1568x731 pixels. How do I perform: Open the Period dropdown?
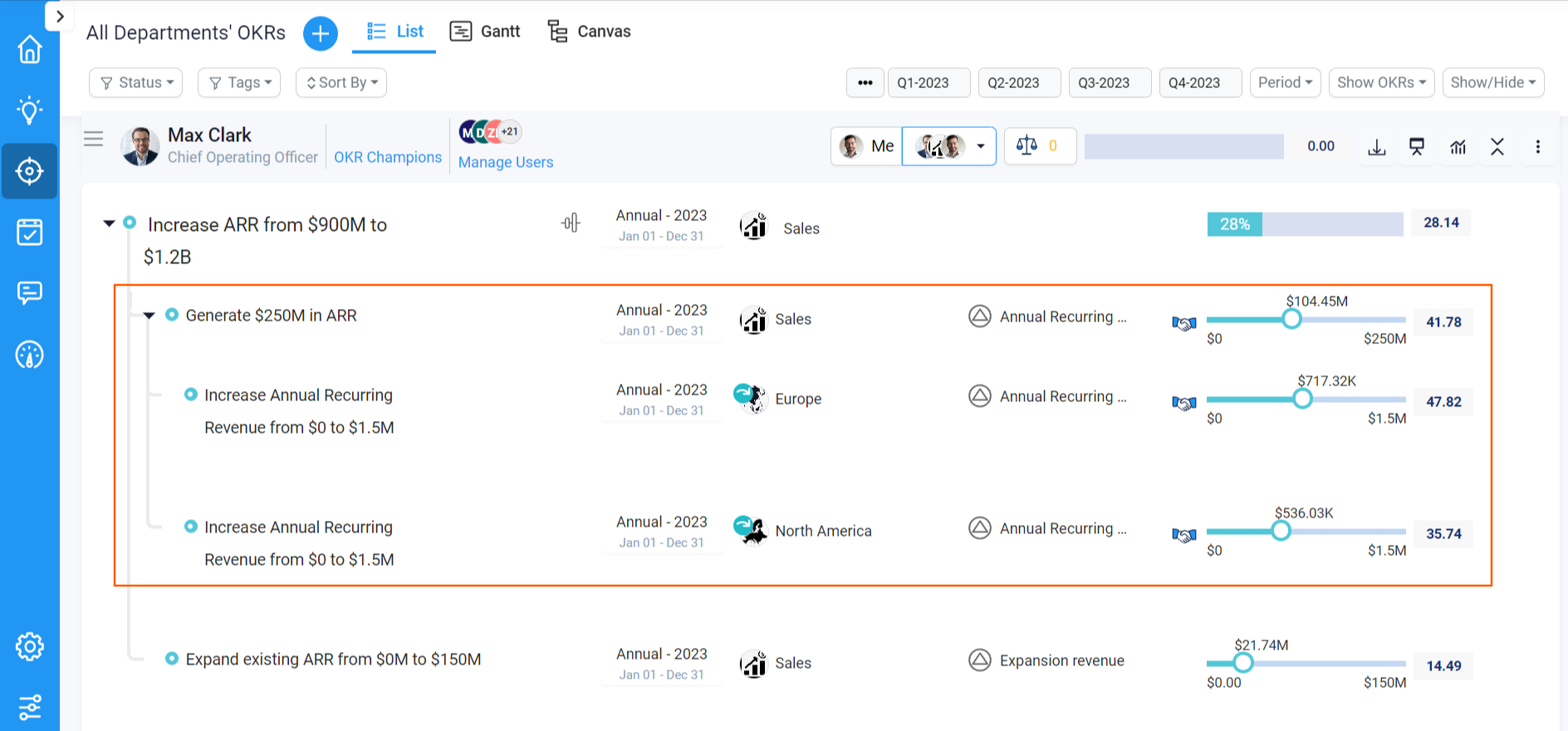coord(1286,82)
